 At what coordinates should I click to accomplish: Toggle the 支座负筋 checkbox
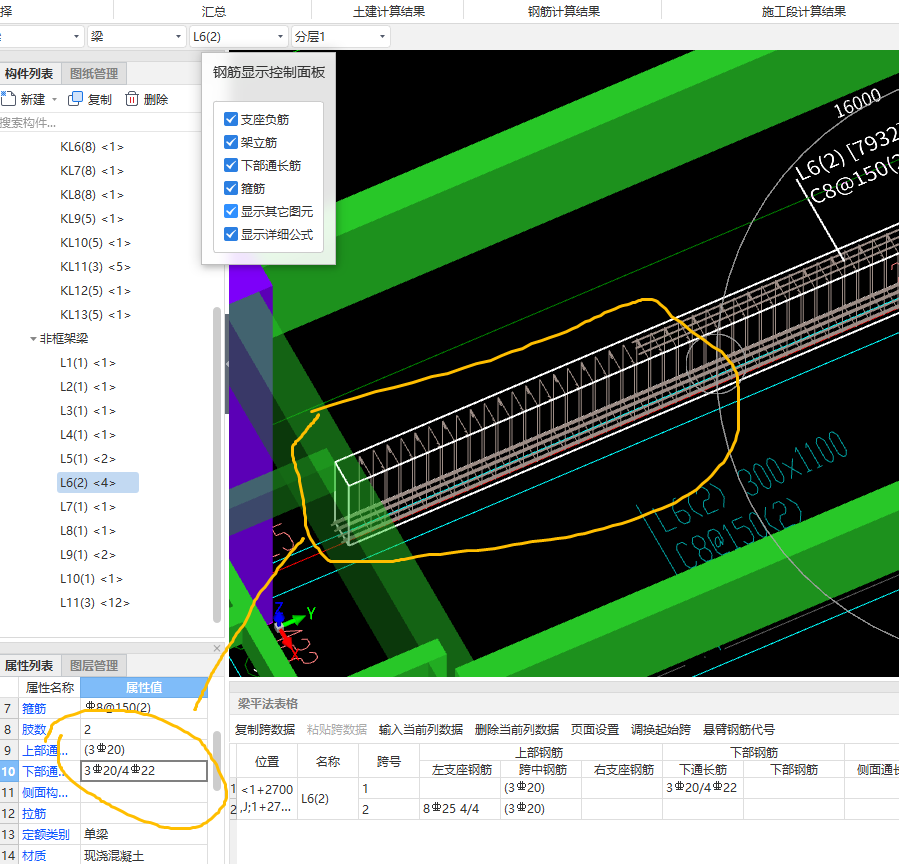(x=231, y=119)
